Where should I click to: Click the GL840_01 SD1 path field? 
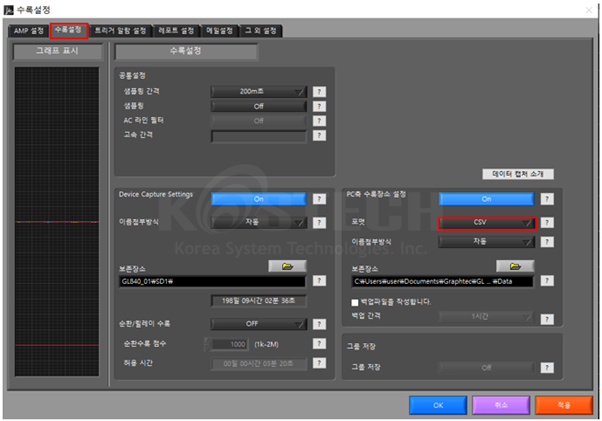212,281
